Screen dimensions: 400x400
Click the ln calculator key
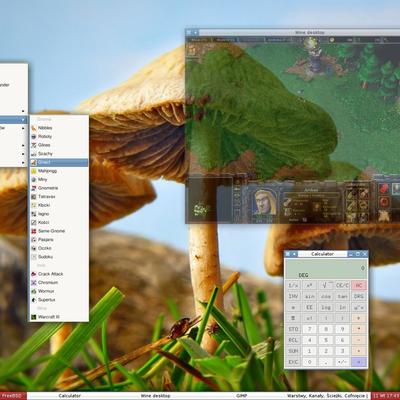click(x=342, y=307)
